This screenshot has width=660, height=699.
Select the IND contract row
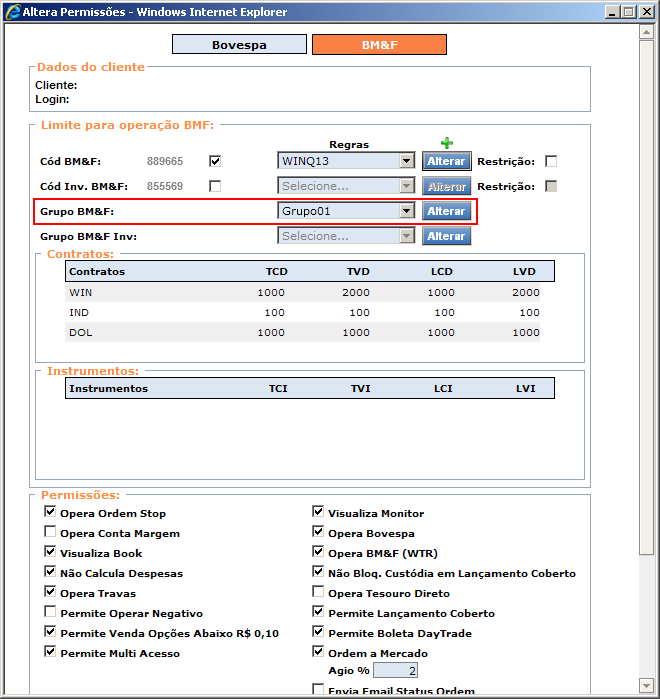(x=302, y=312)
